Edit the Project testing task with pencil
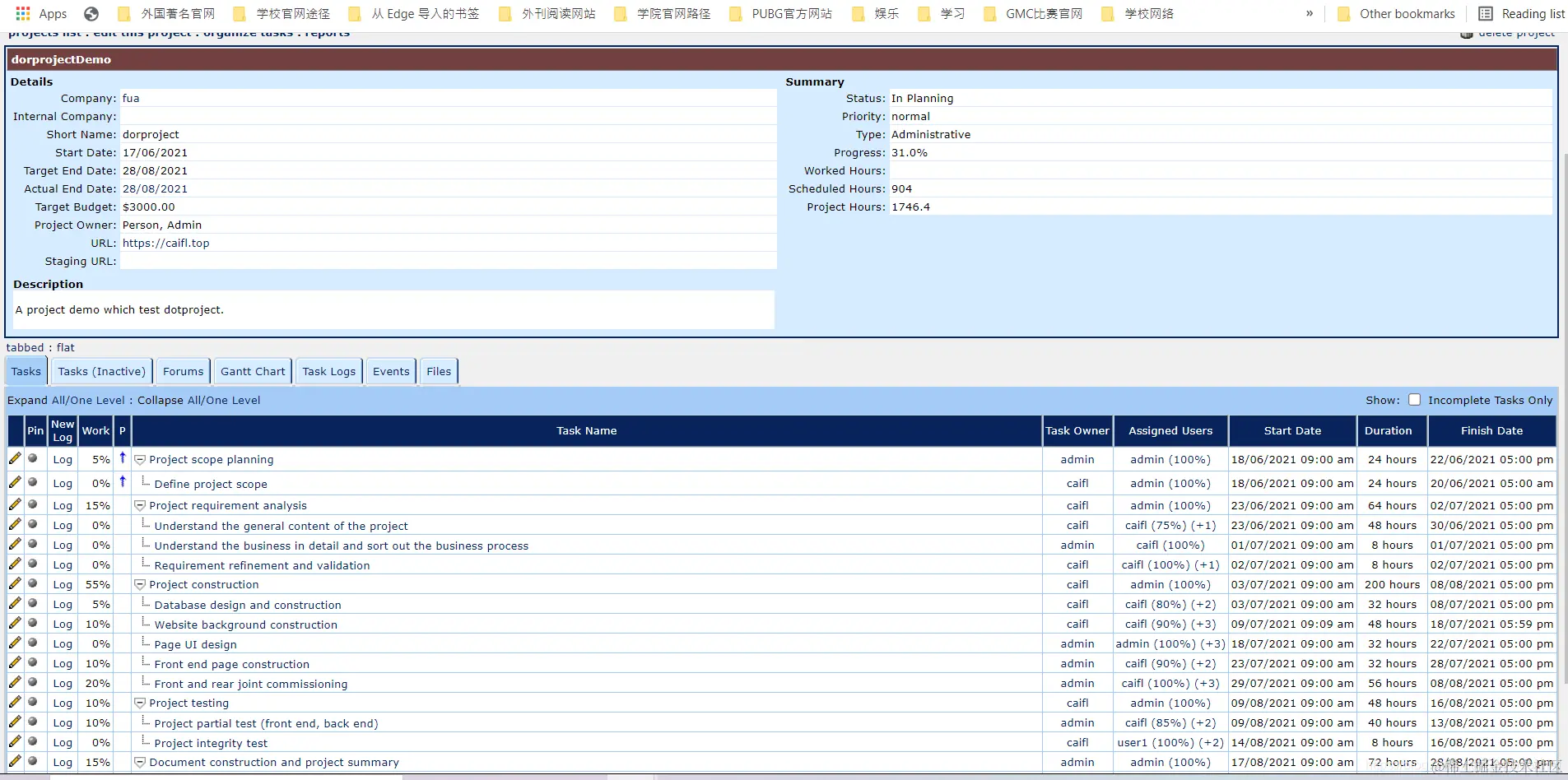 (x=15, y=702)
